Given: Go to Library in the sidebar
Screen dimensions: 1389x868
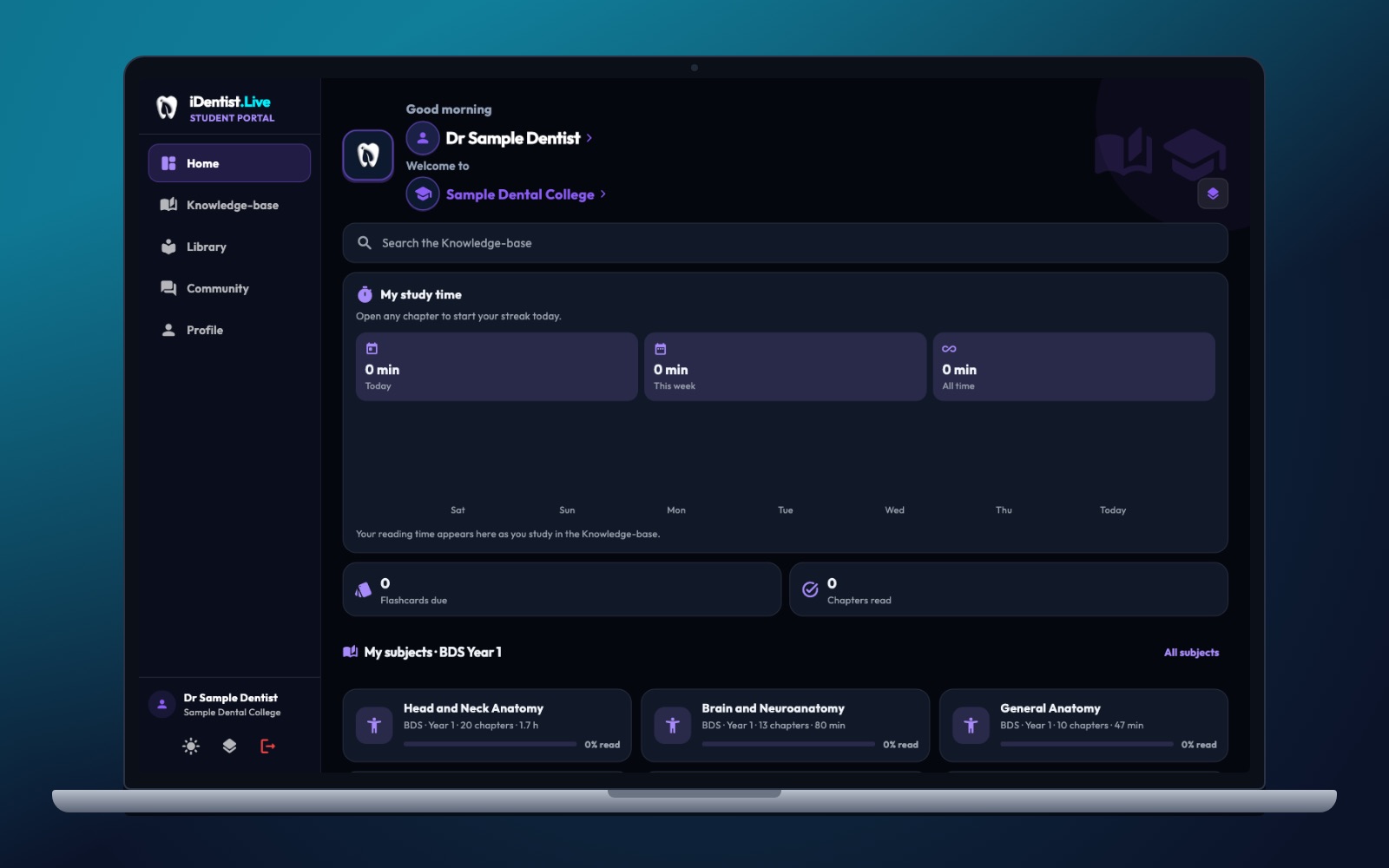Looking at the screenshot, I should (x=229, y=247).
